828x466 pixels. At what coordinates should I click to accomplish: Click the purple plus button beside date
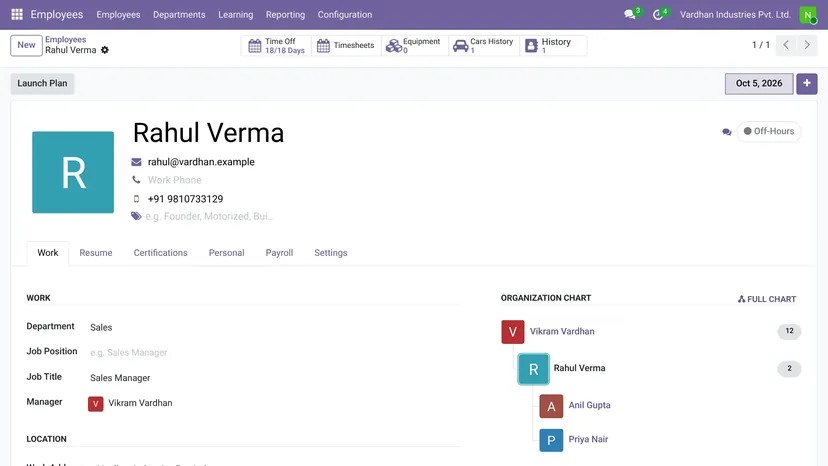[806, 83]
